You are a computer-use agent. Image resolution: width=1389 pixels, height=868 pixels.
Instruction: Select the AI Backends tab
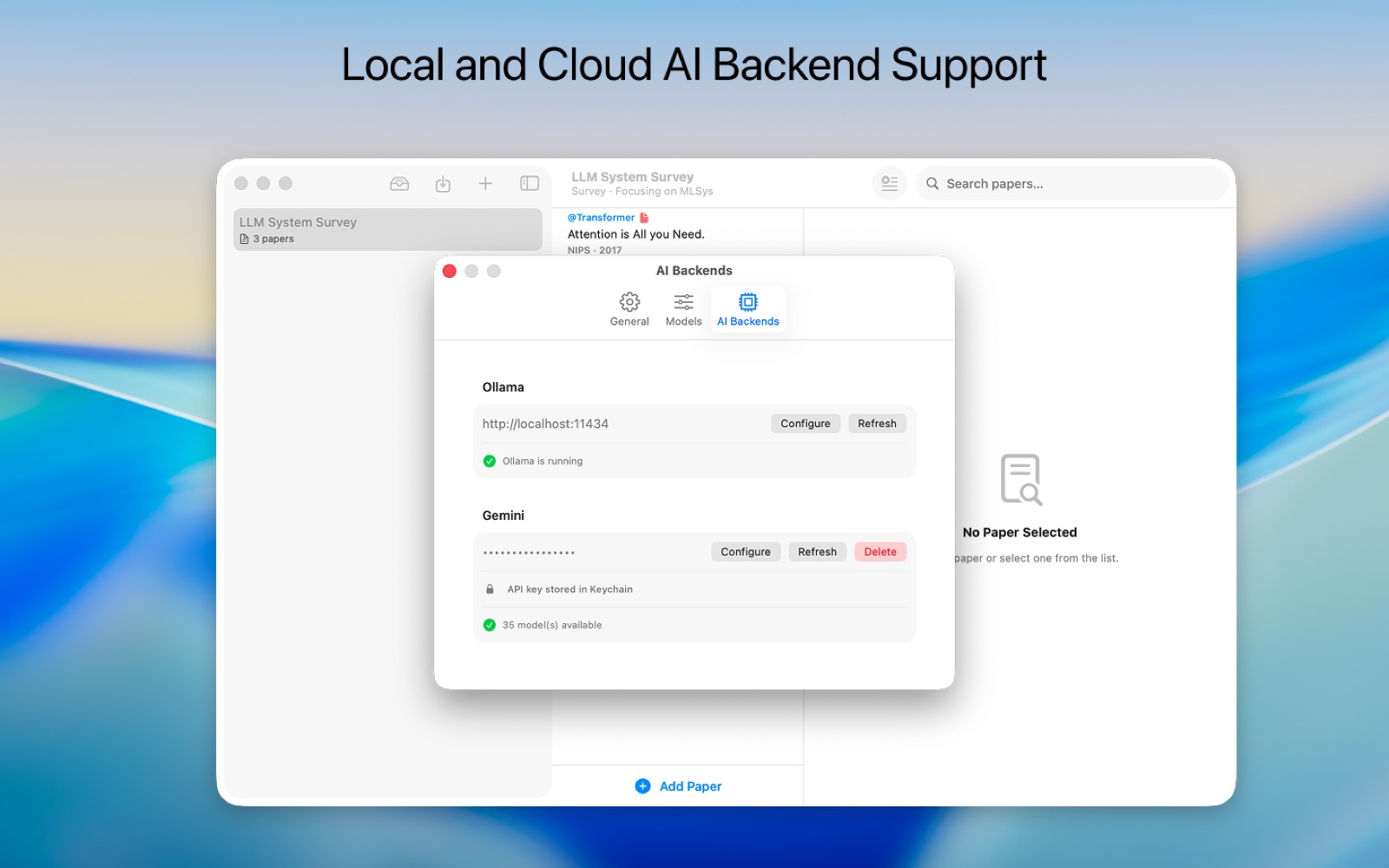[748, 310]
